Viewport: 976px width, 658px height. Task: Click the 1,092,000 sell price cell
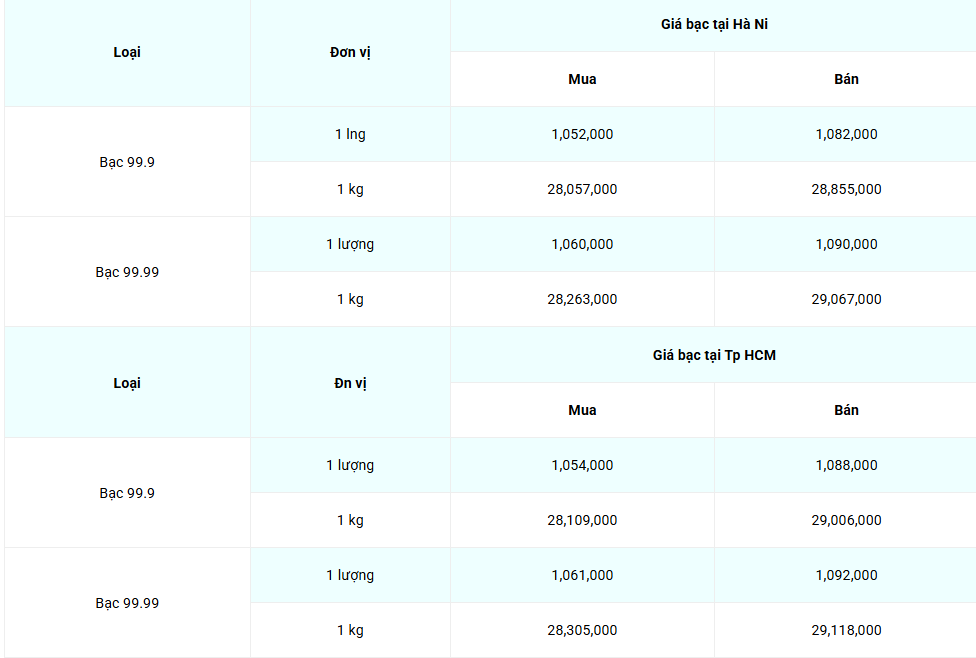pos(846,575)
